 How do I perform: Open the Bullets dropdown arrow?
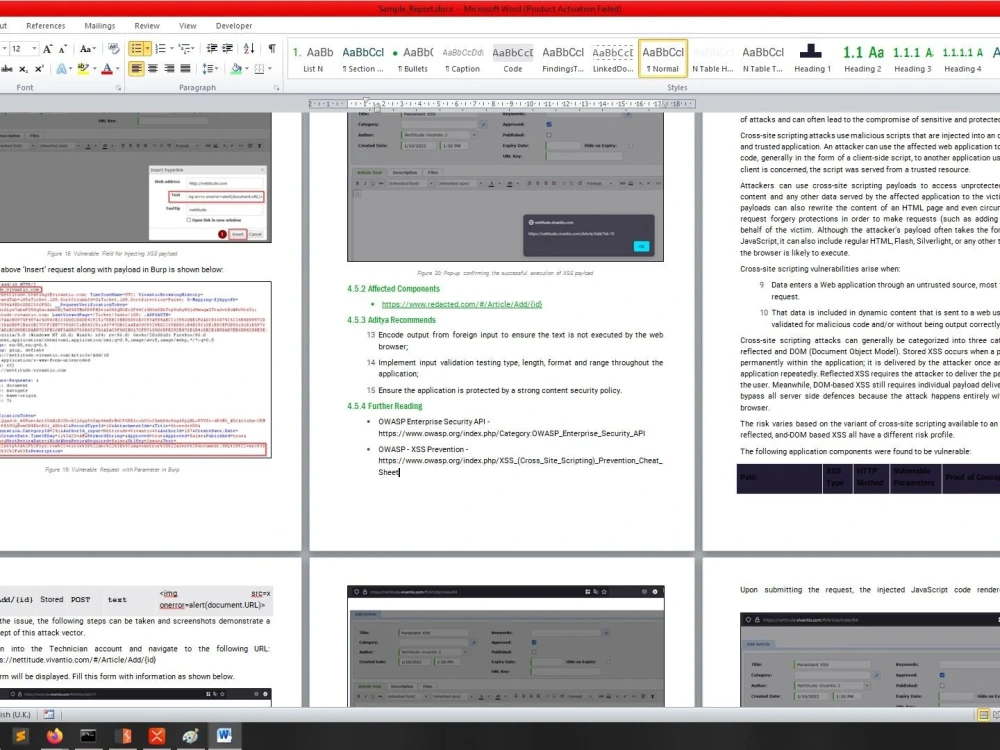tap(147, 48)
